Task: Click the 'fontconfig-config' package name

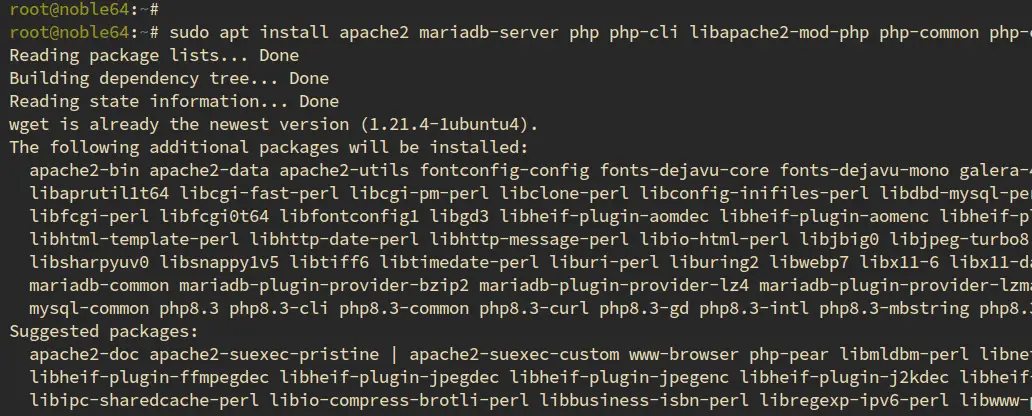Action: click(x=505, y=170)
